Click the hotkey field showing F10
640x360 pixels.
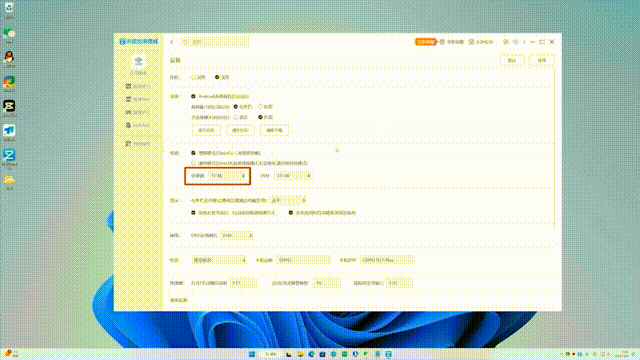click(399, 283)
